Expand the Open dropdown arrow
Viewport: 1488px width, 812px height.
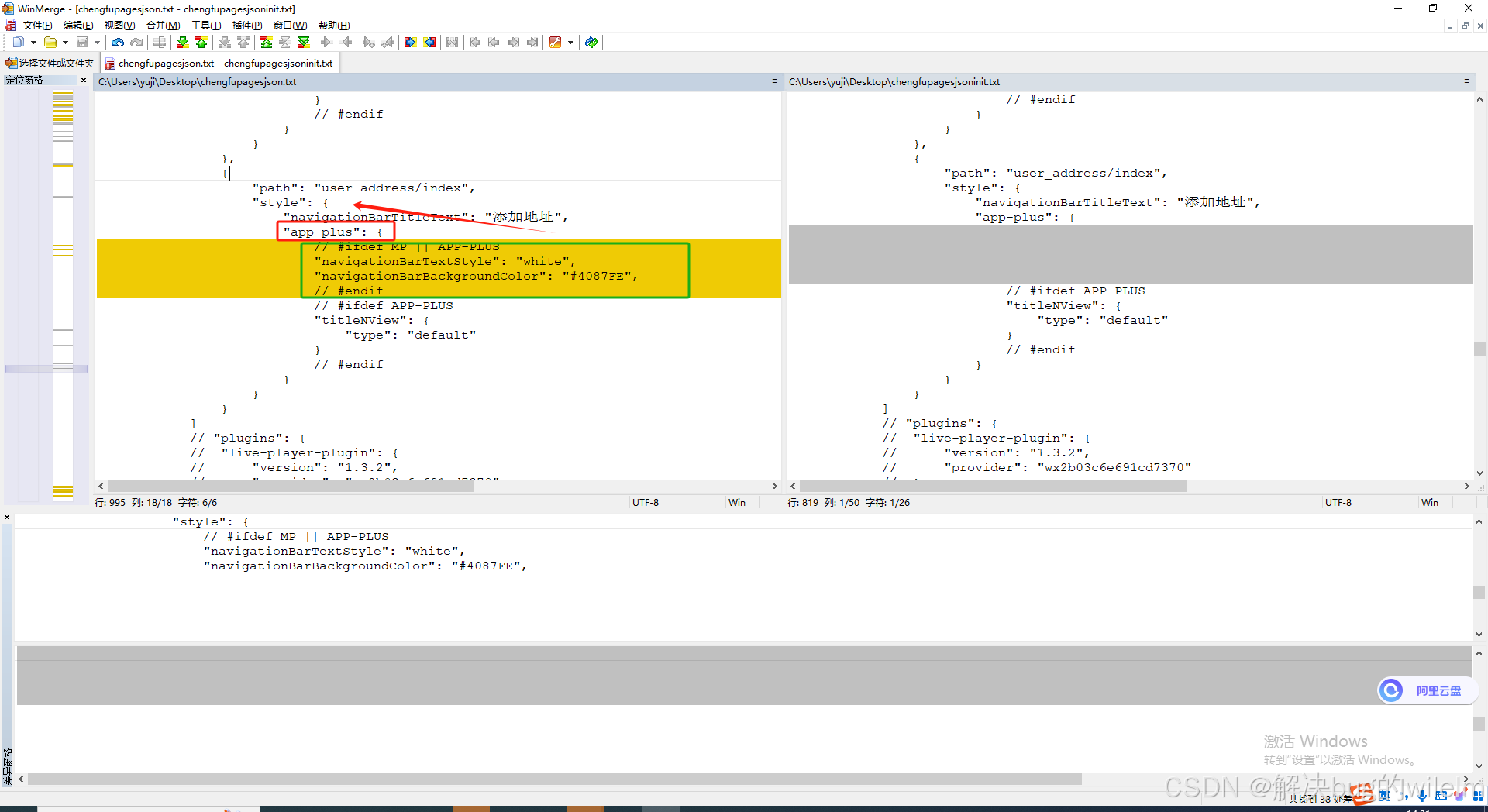(x=65, y=43)
